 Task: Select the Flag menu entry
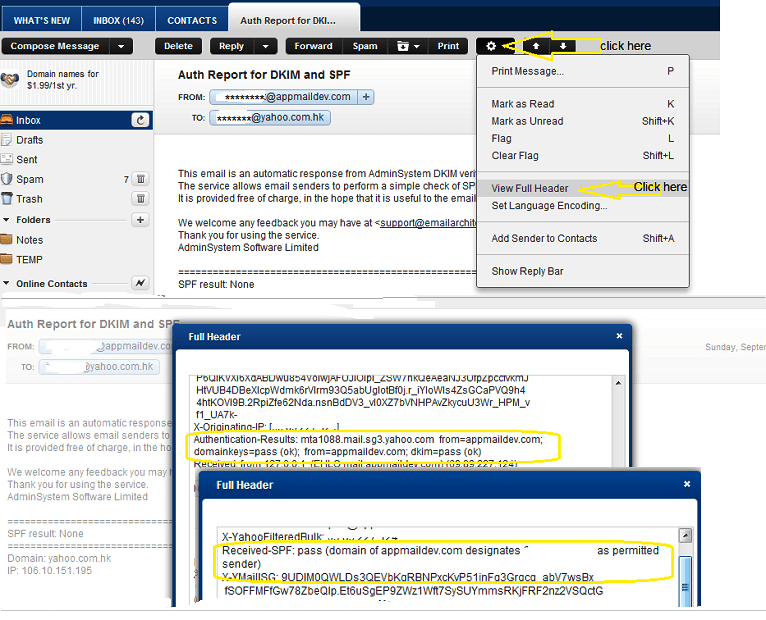(x=582, y=138)
